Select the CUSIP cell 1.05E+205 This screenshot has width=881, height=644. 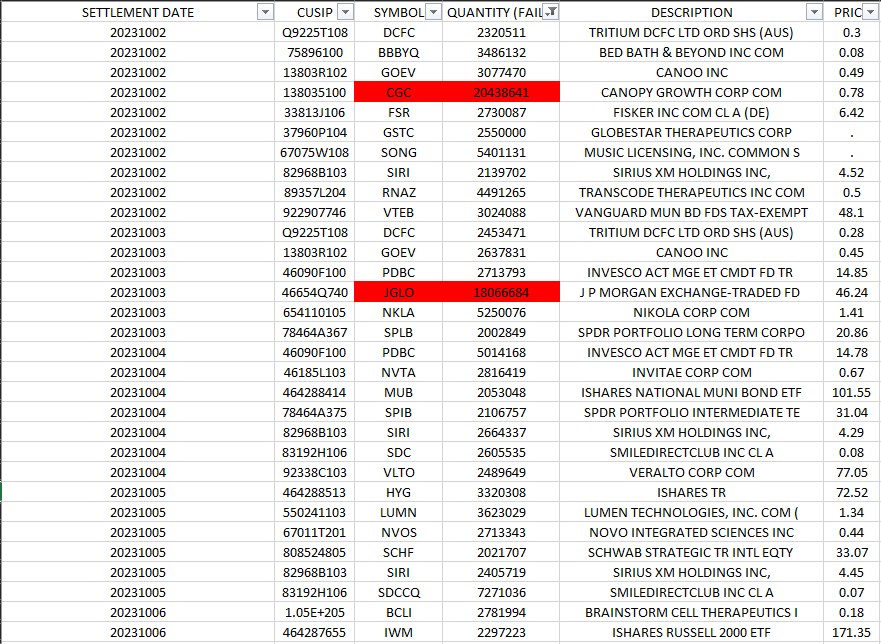click(315, 613)
